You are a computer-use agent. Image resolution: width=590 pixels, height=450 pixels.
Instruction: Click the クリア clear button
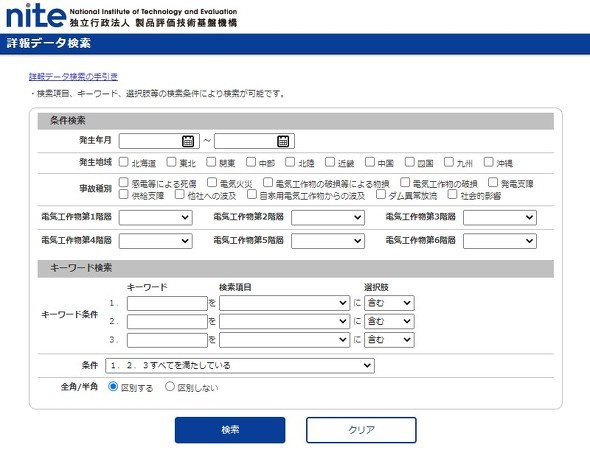coord(361,430)
